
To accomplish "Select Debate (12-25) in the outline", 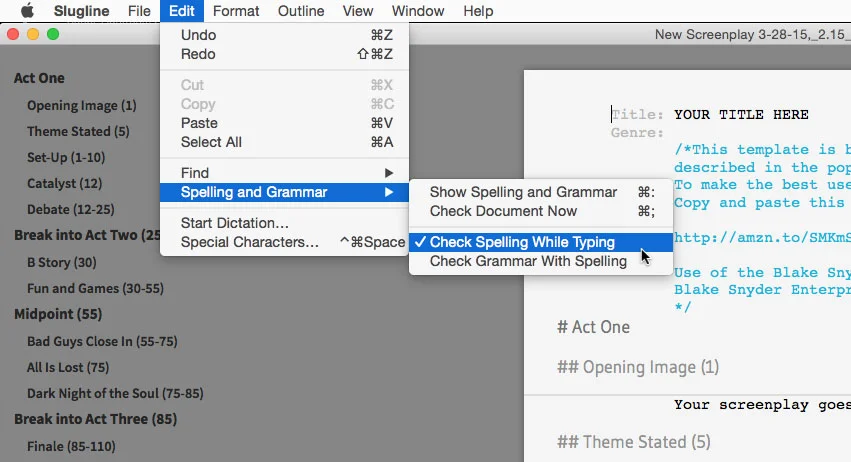I will point(71,210).
